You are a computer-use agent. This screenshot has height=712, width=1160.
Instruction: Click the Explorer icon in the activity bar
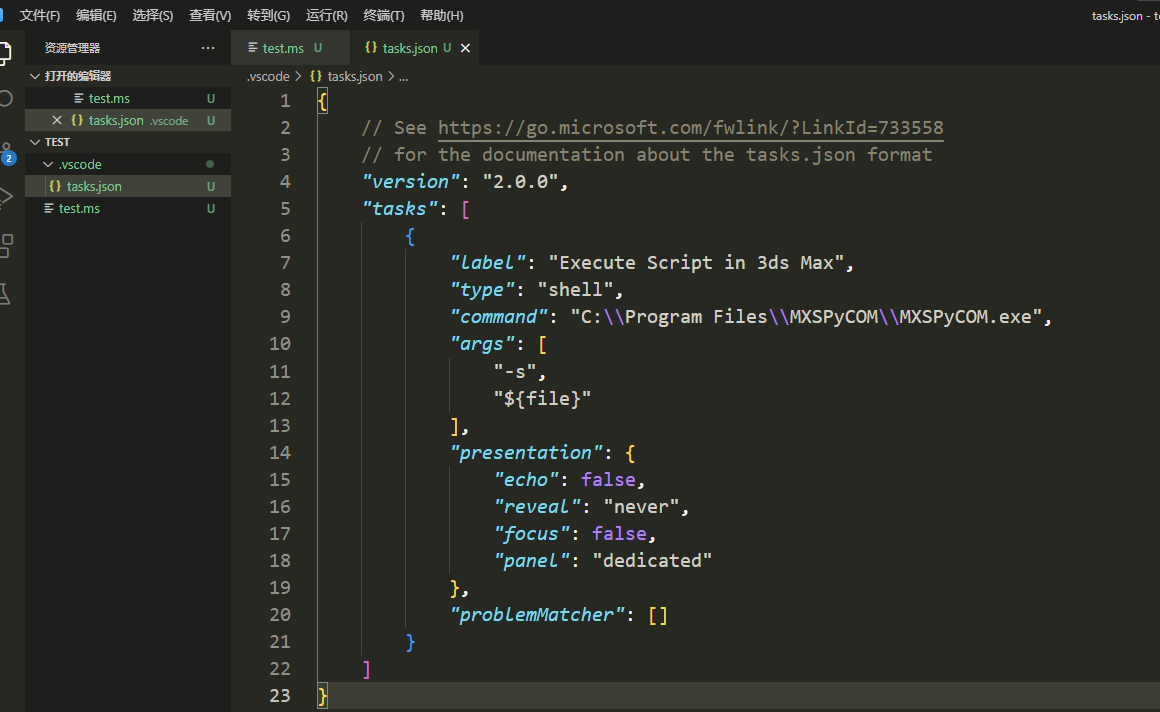[6, 53]
